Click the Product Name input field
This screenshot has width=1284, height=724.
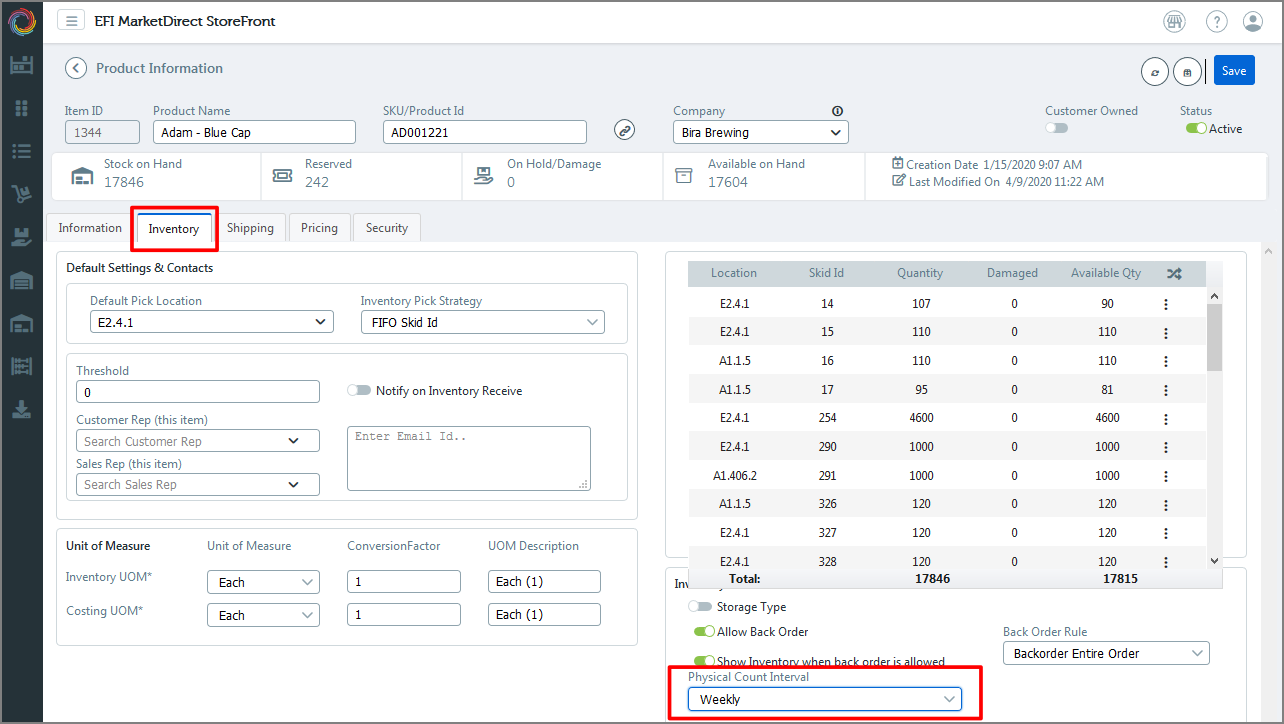254,132
